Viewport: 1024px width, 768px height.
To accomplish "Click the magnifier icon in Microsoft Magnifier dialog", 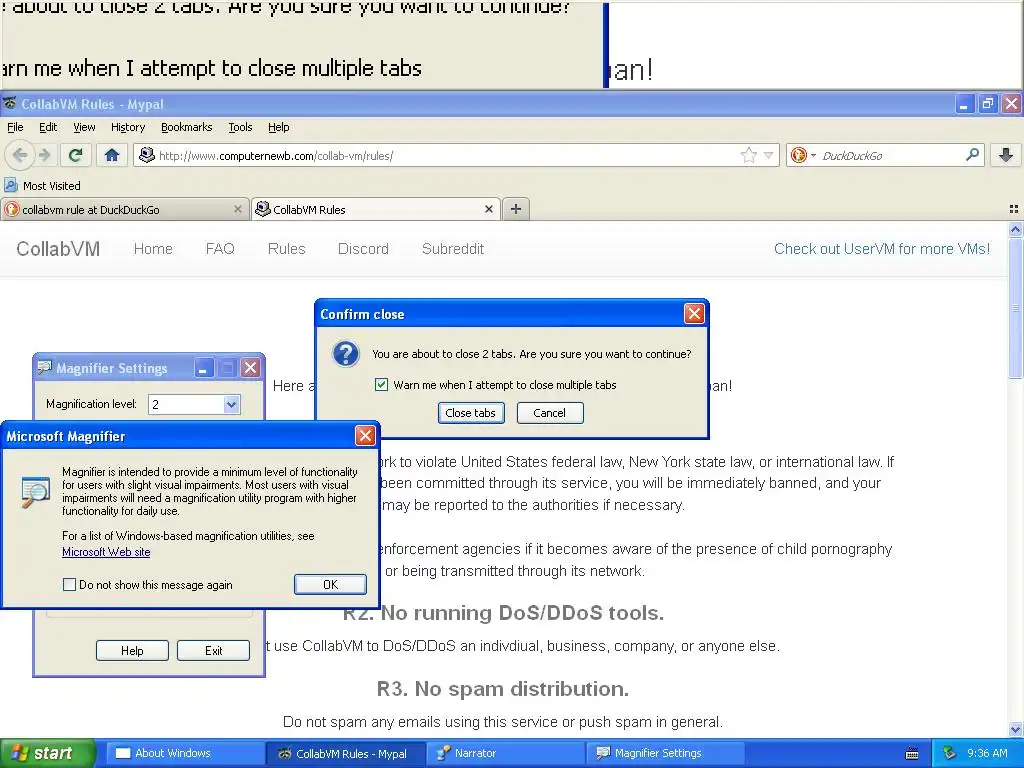I will coord(35,492).
